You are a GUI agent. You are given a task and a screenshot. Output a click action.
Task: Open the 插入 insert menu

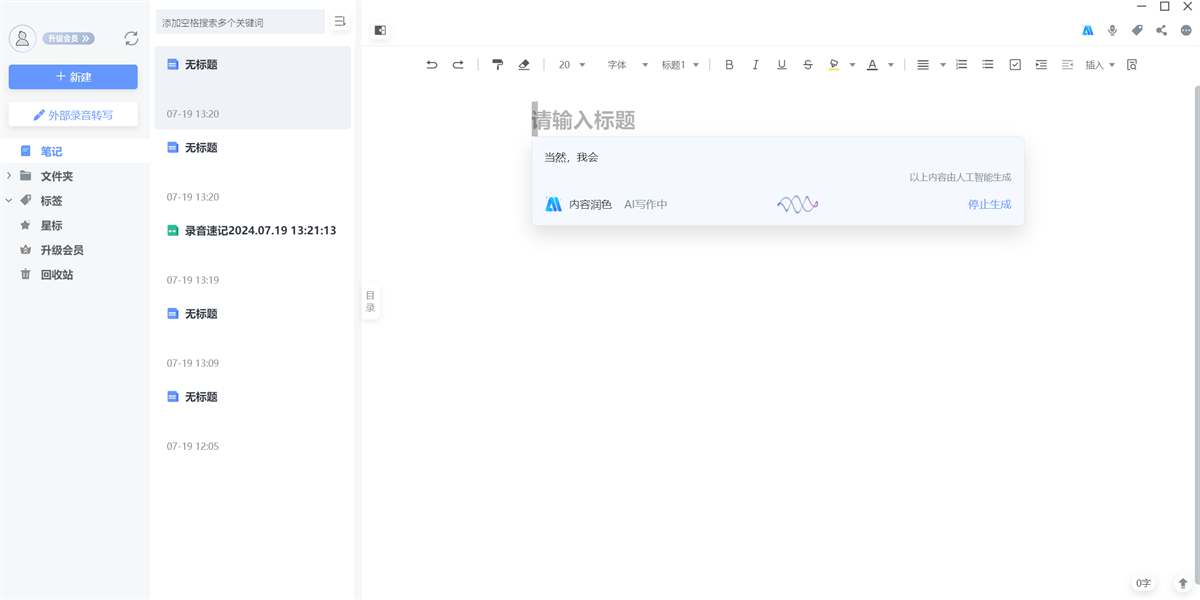click(x=1097, y=64)
